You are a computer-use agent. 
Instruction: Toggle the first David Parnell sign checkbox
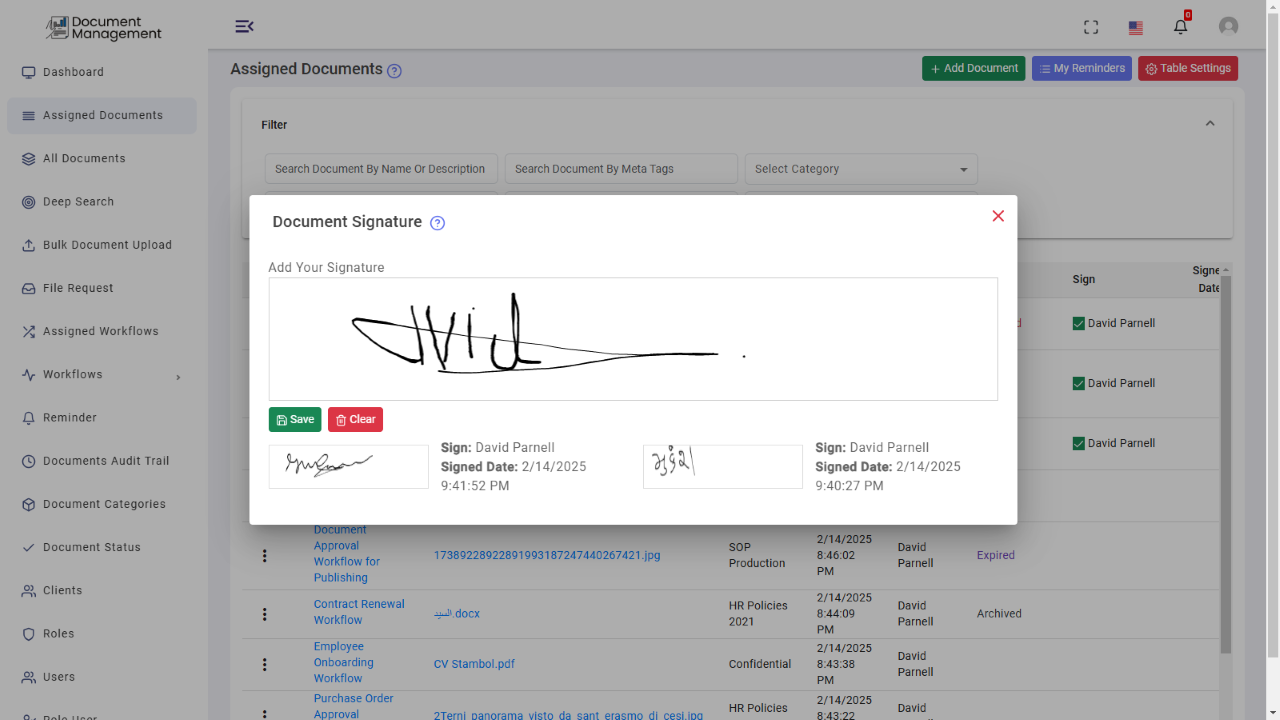tap(1077, 322)
